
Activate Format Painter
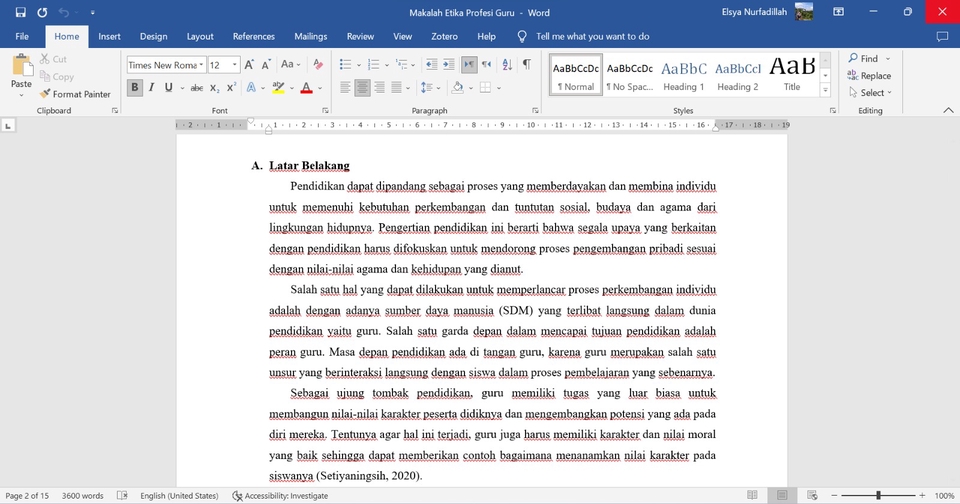75,94
